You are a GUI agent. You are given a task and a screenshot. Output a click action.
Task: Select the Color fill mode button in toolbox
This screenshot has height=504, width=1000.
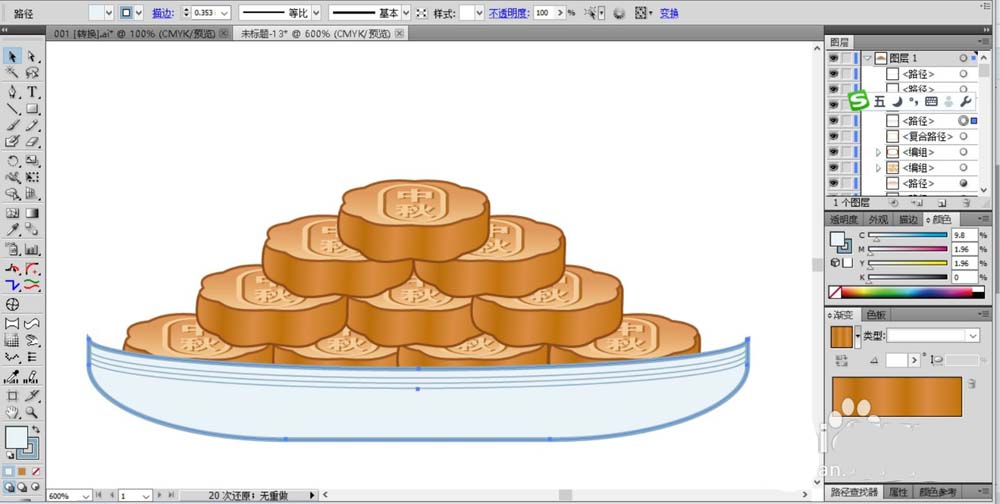pyautogui.click(x=8, y=471)
